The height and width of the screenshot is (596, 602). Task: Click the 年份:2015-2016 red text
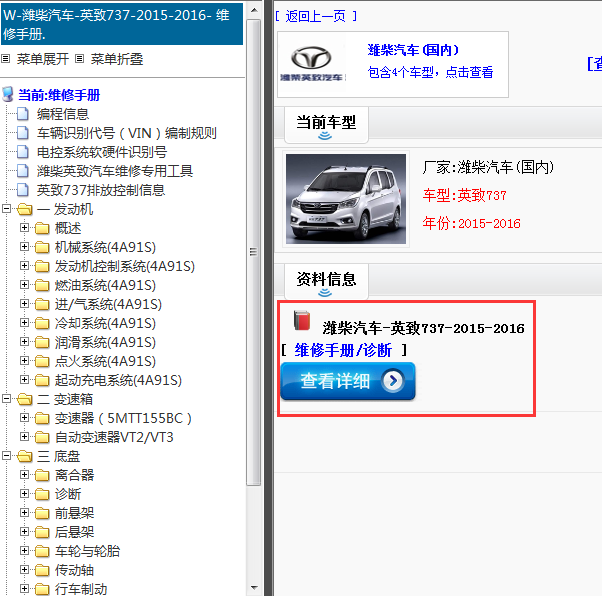[x=471, y=223]
